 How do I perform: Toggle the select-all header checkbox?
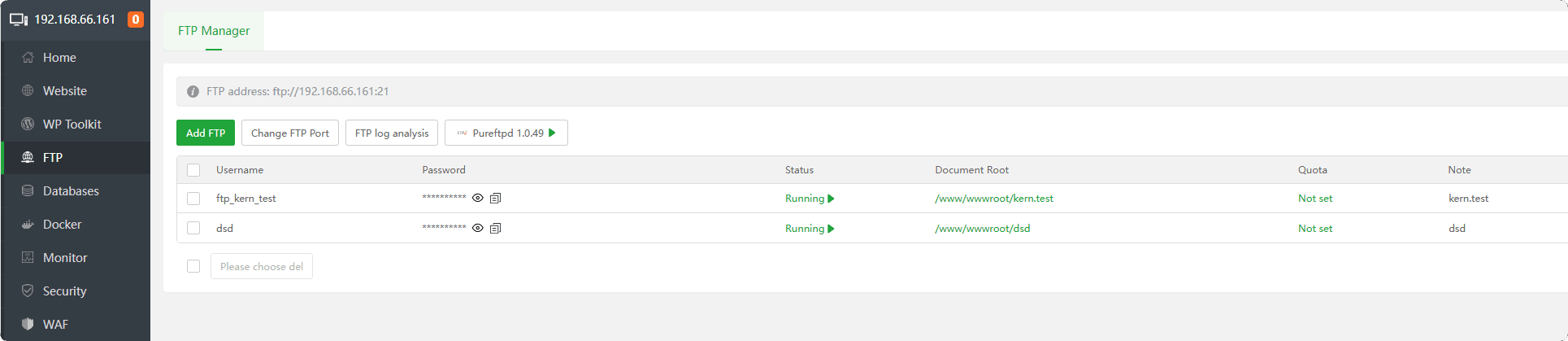click(193, 170)
